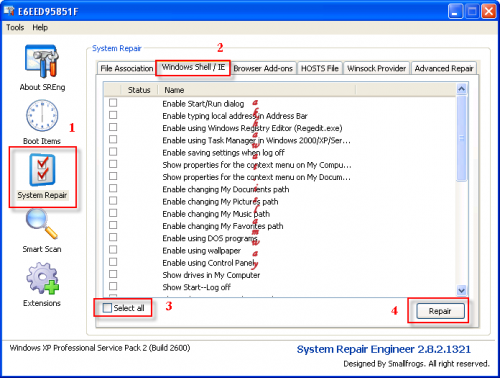Click the Status column header
The image size is (500, 378).
coord(139,90)
